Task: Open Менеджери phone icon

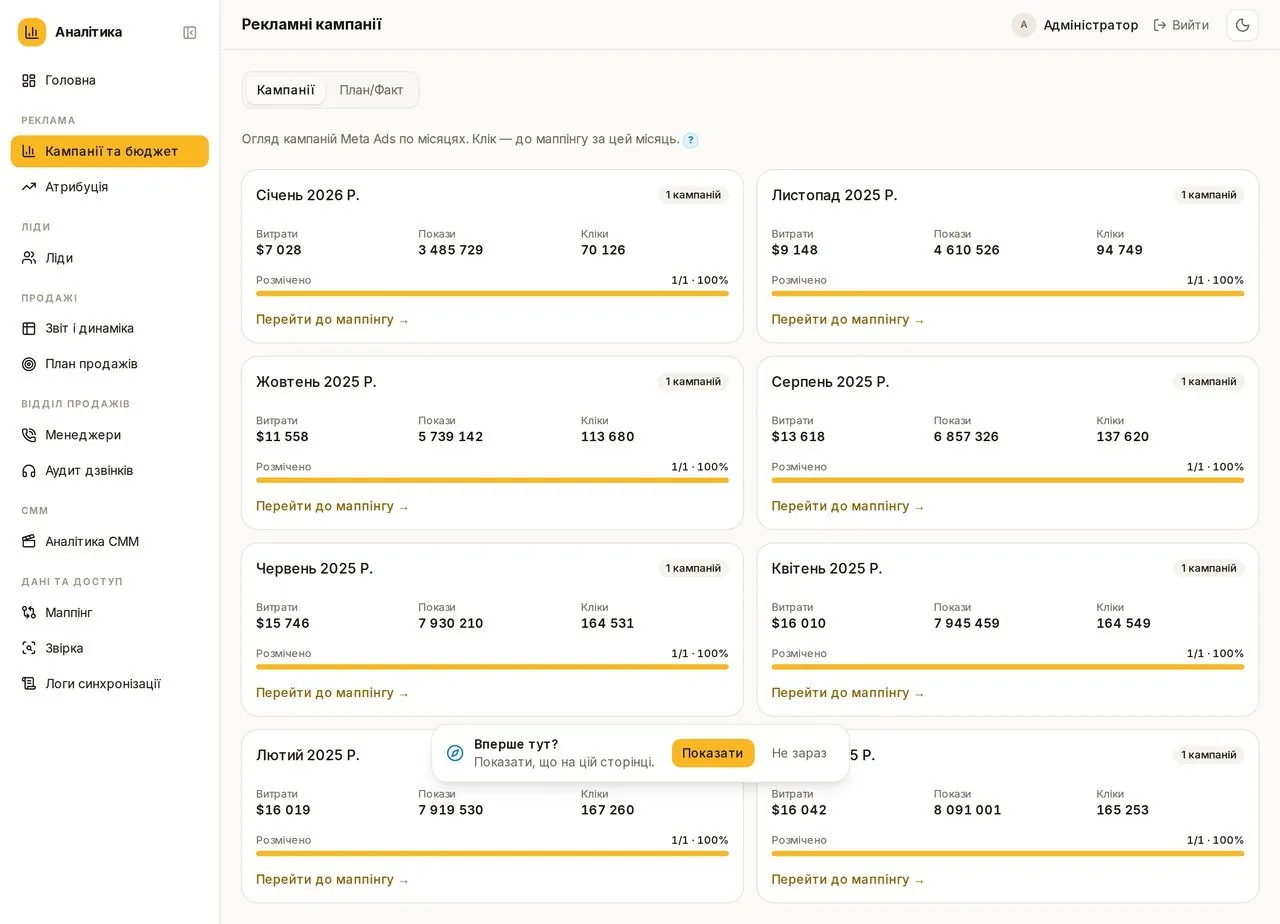Action: [29, 435]
